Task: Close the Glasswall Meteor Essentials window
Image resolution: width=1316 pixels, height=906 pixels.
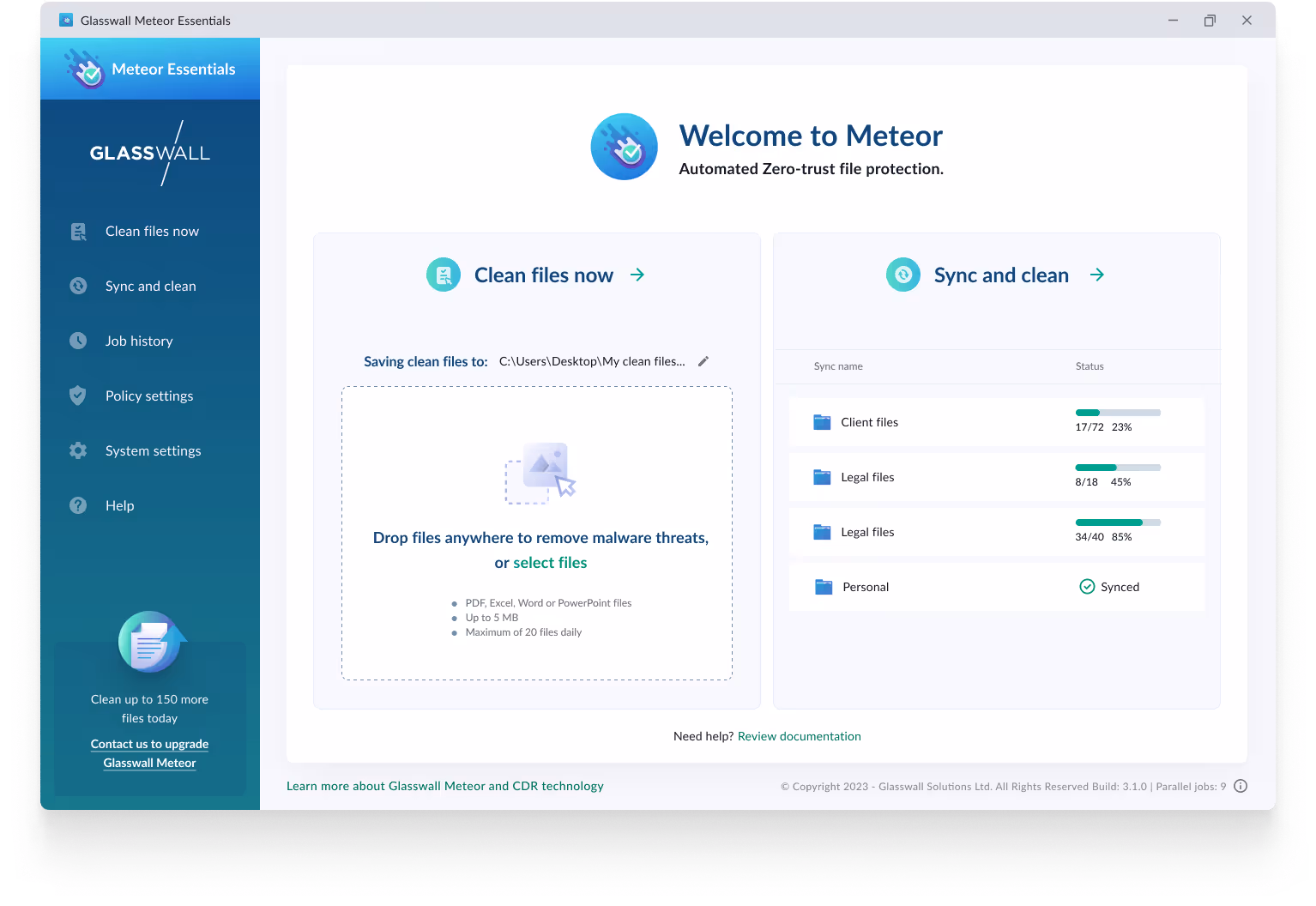Action: (1247, 20)
